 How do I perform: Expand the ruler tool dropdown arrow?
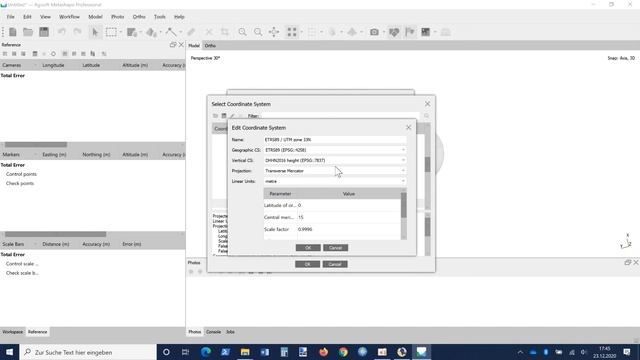point(180,32)
